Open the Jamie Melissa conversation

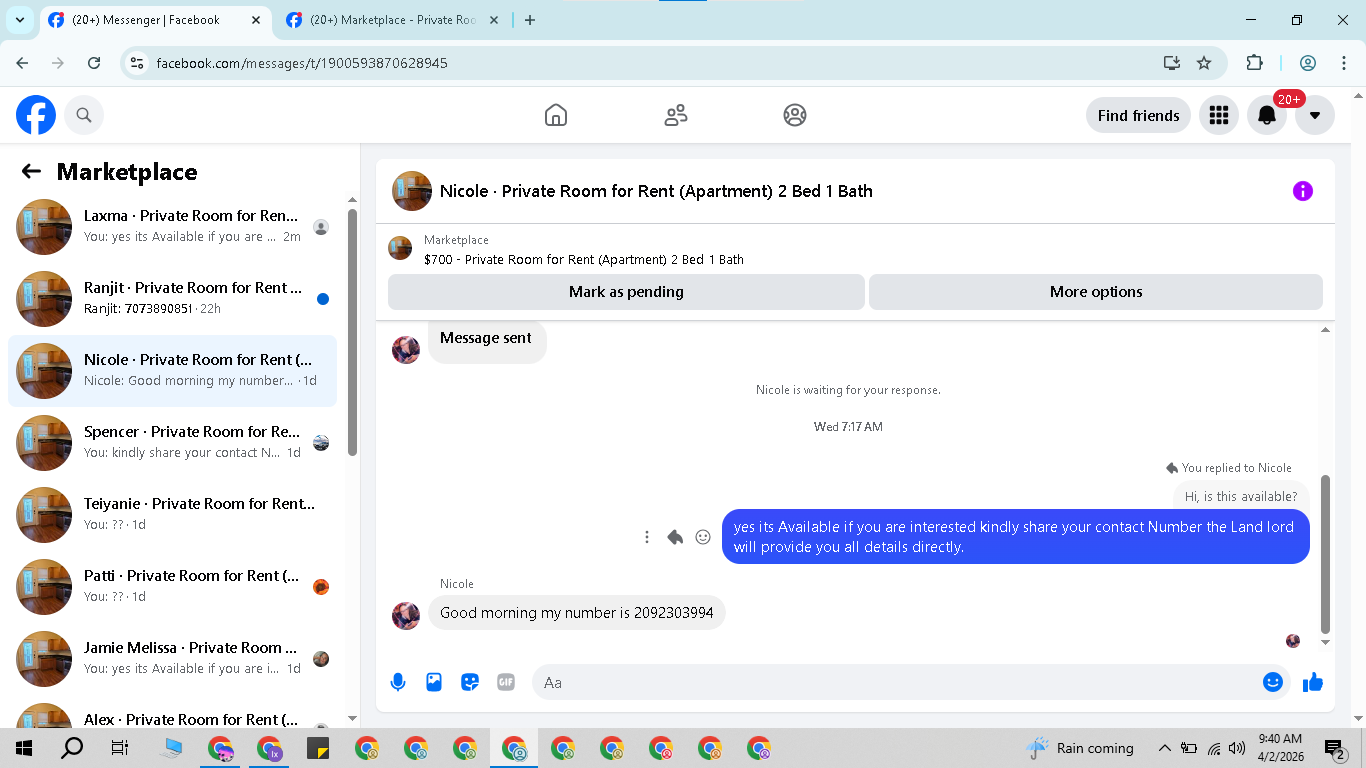172,659
